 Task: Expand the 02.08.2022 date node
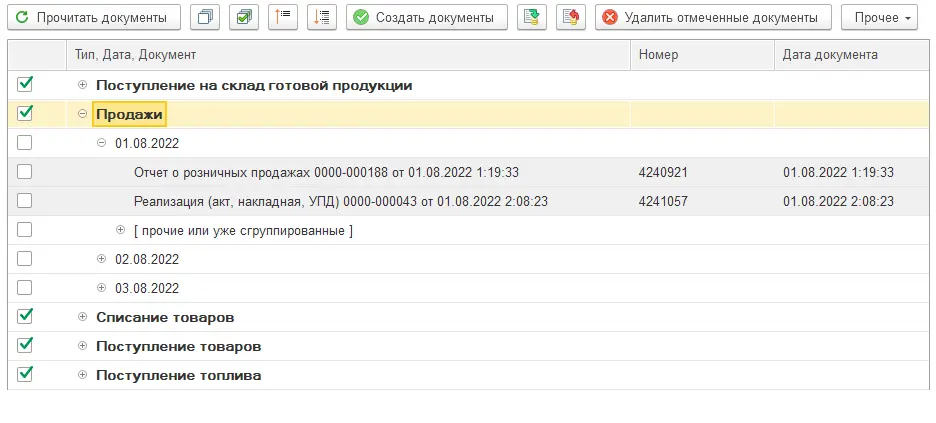[101, 259]
